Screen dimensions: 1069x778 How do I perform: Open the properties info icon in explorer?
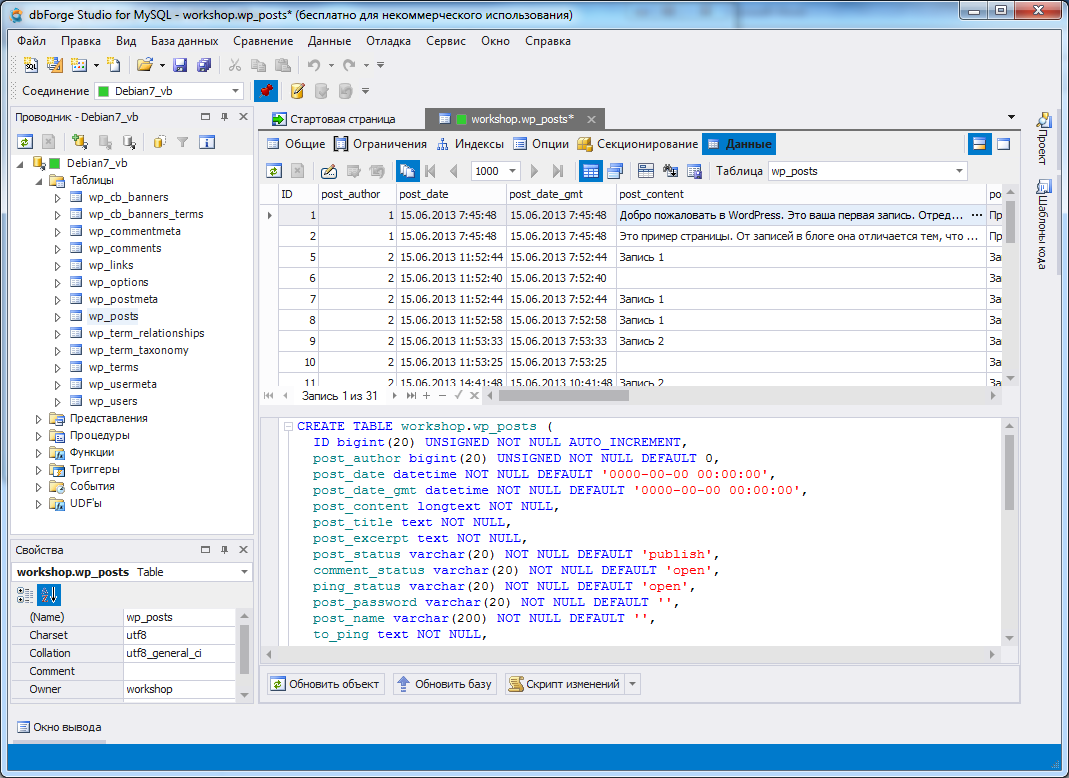[x=207, y=142]
